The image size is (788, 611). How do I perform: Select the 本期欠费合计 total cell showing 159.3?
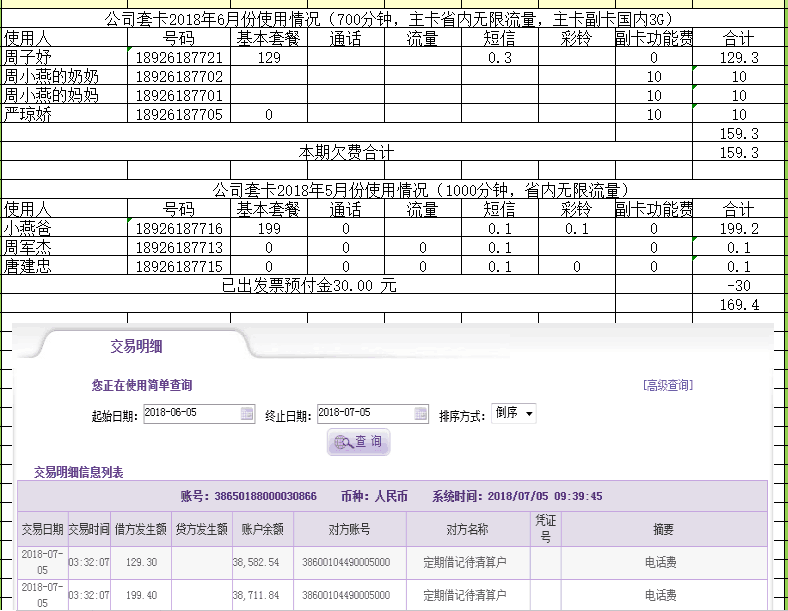739,153
